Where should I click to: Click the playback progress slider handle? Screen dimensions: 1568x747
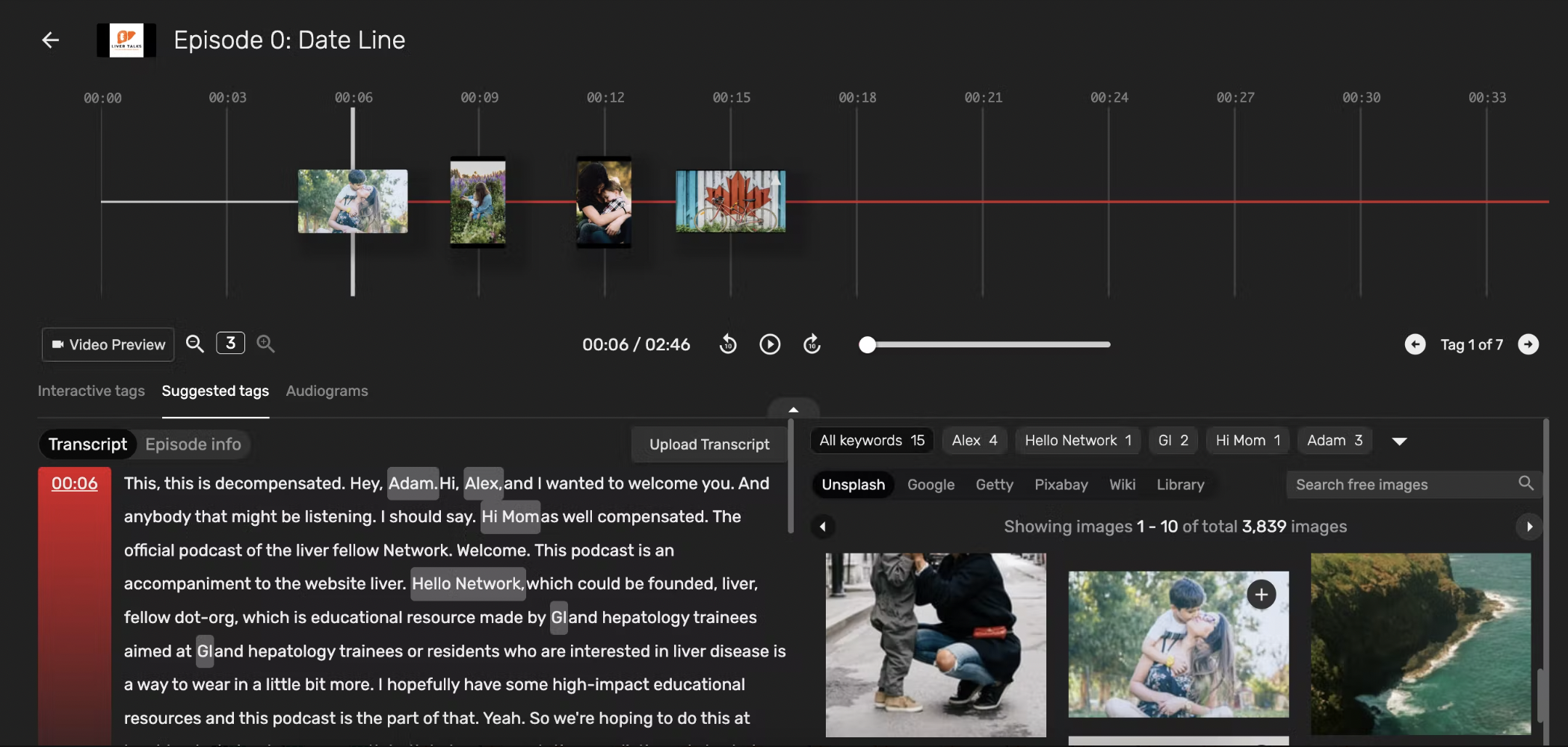pos(867,344)
